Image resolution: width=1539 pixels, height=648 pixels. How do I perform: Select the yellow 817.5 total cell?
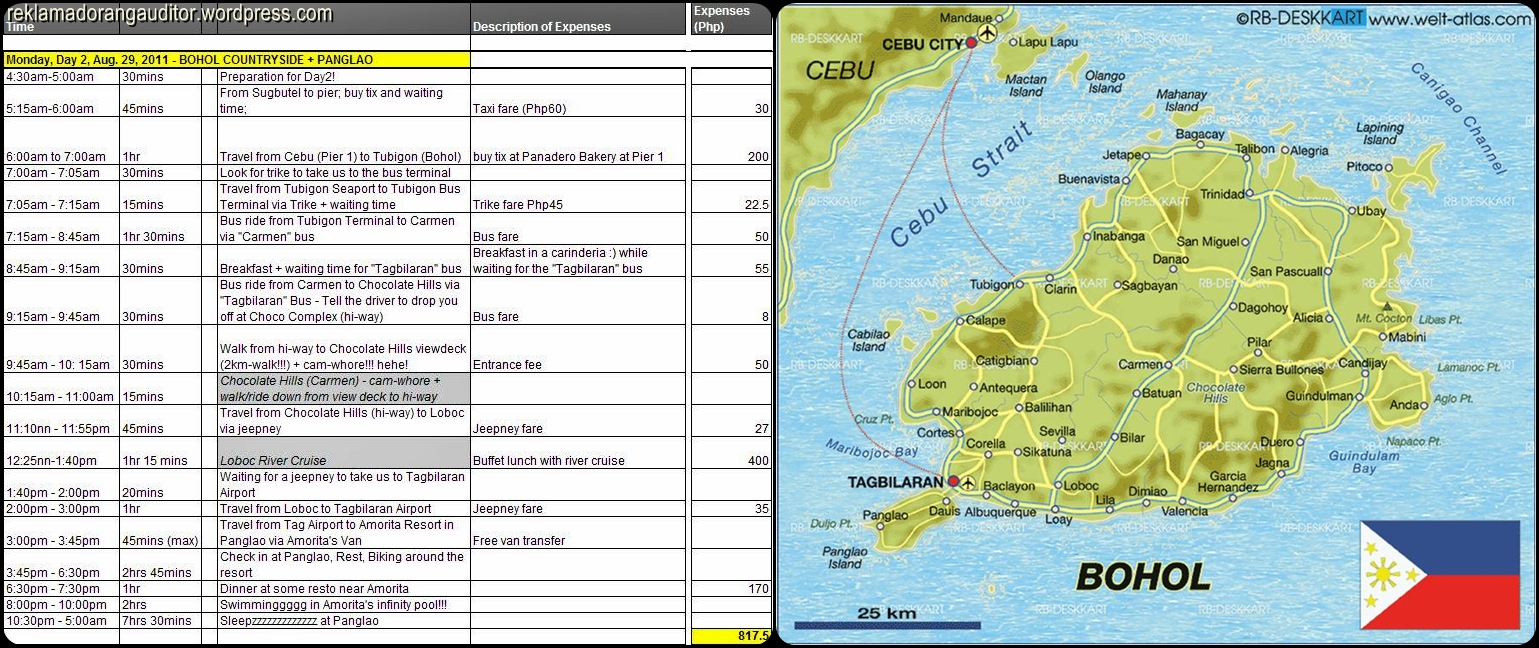730,636
